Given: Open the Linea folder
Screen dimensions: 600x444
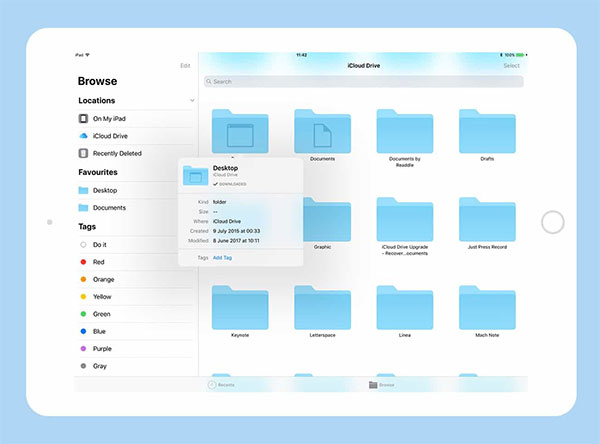Looking at the screenshot, I should (x=404, y=308).
